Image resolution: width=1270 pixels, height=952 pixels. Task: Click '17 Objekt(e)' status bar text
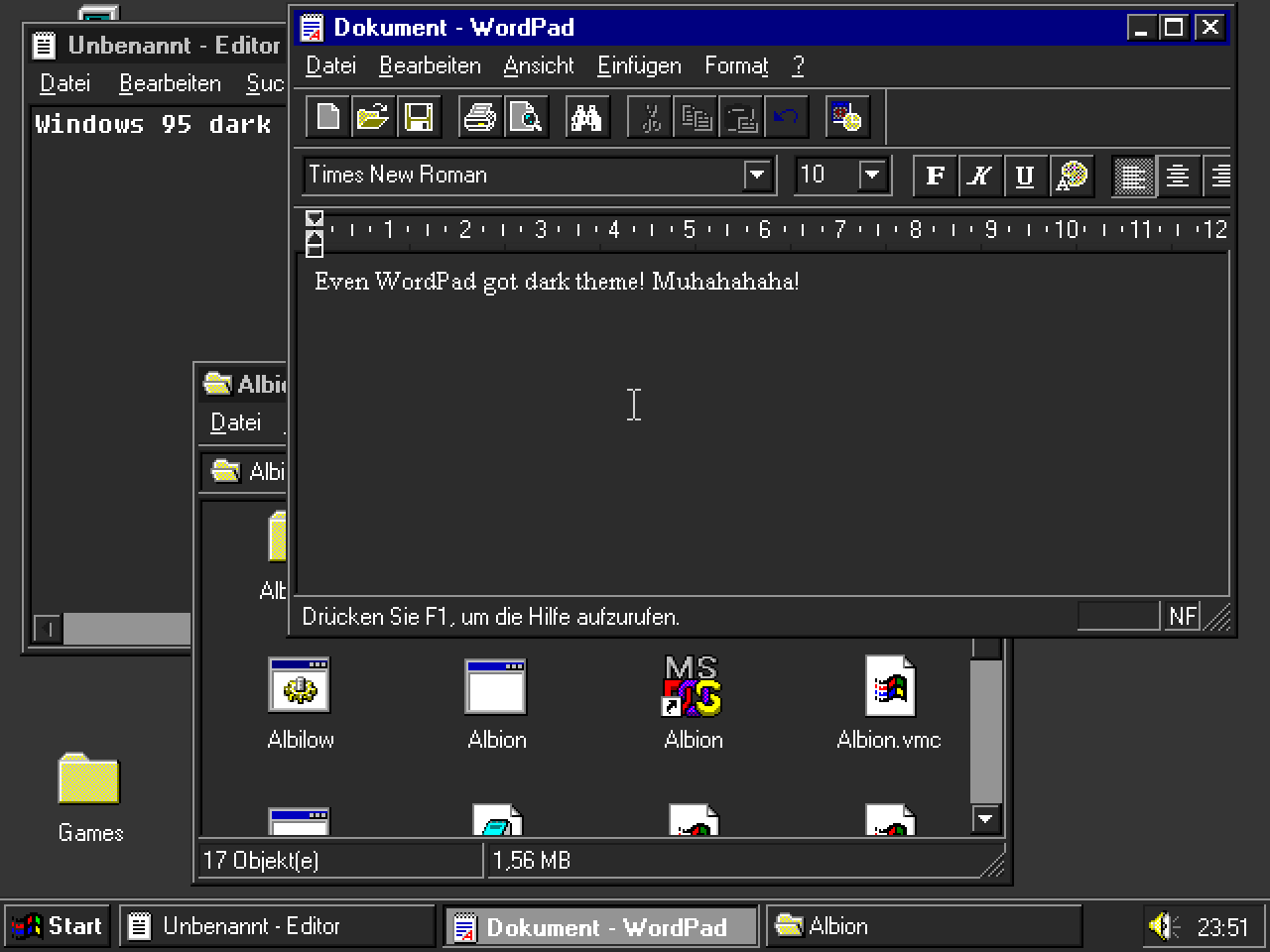pos(261,860)
